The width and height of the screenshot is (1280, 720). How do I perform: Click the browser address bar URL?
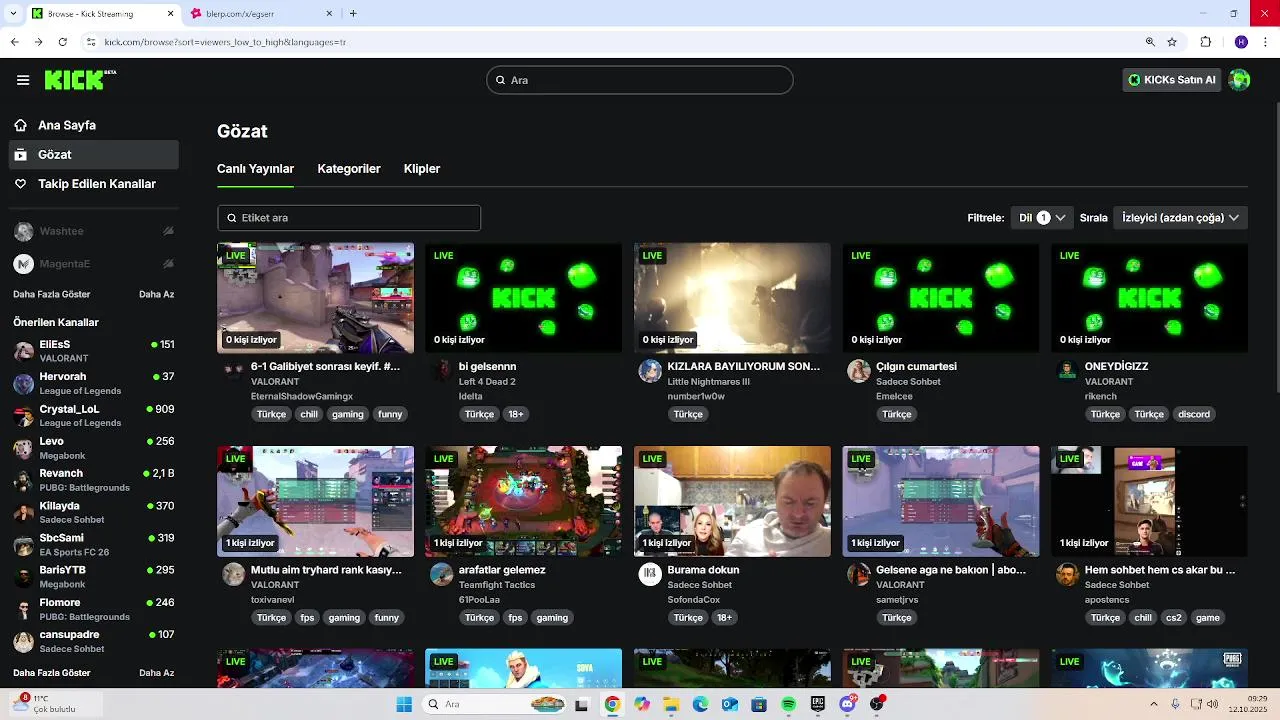(x=225, y=42)
